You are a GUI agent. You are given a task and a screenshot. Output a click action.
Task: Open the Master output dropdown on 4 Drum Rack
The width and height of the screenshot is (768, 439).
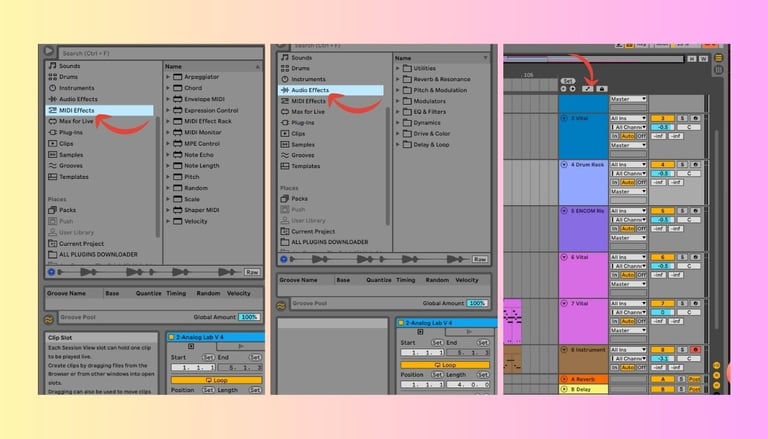point(628,192)
